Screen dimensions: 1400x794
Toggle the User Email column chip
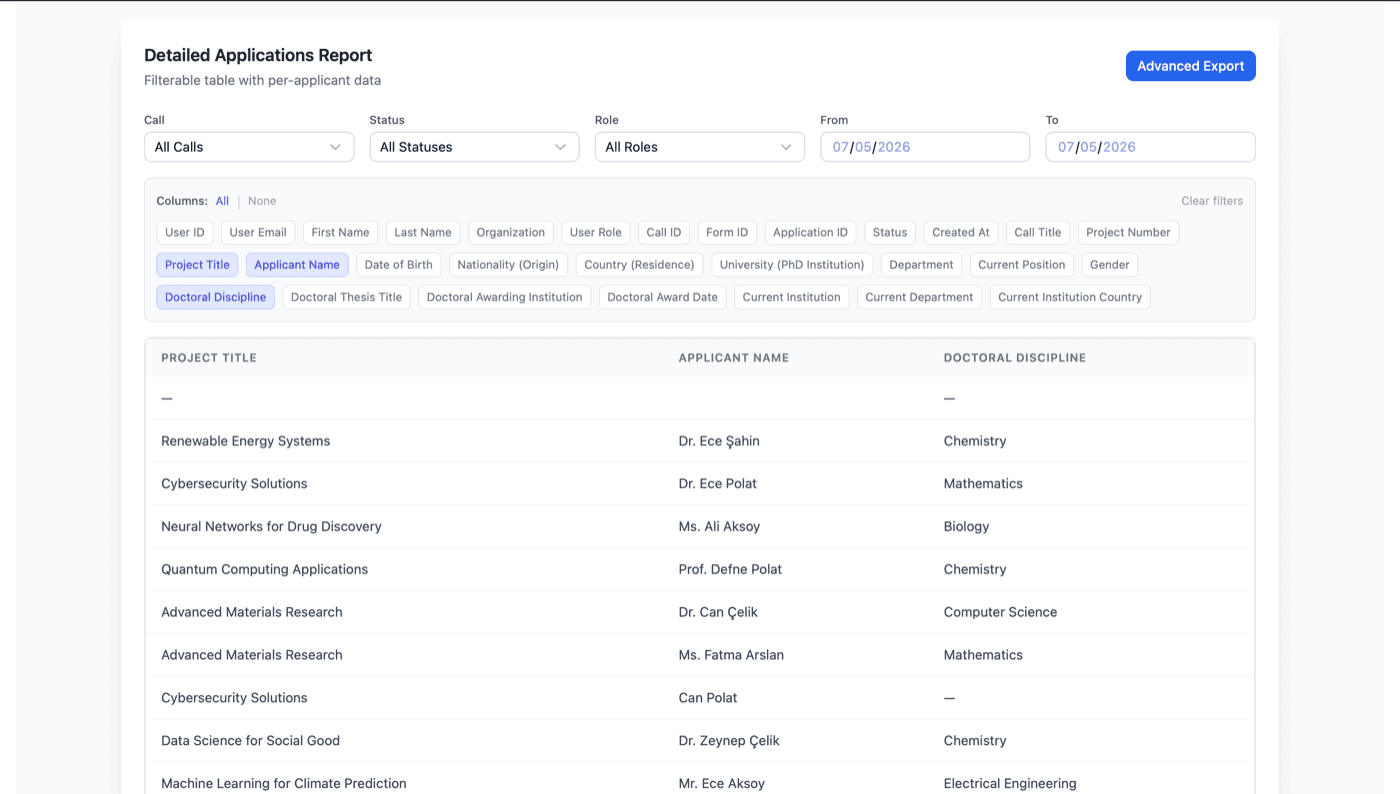[x=258, y=232]
